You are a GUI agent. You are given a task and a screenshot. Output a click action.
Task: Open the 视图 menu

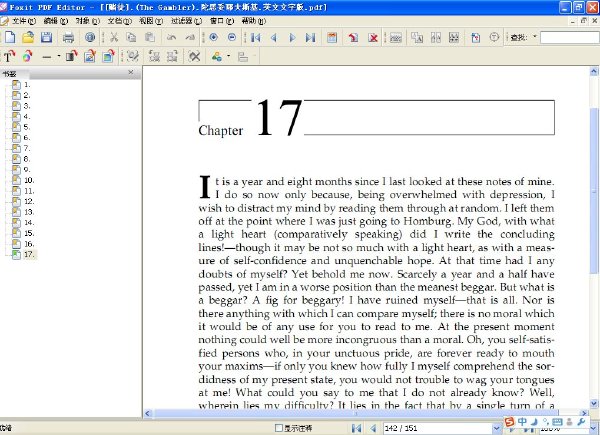pyautogui.click(x=151, y=21)
